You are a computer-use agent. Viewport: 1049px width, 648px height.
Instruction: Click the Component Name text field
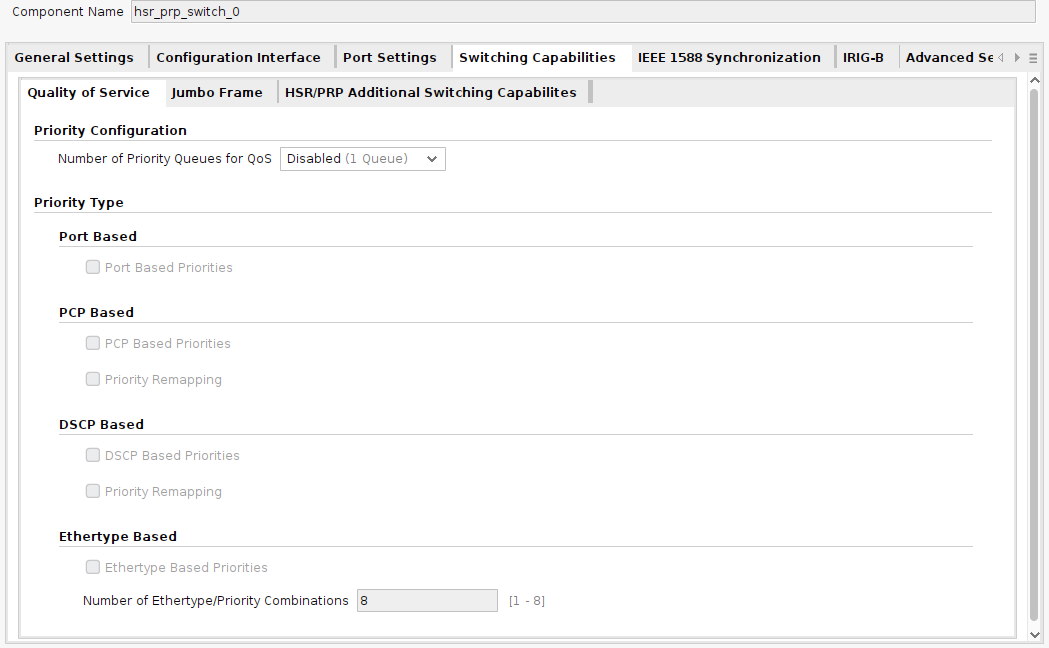coord(583,11)
